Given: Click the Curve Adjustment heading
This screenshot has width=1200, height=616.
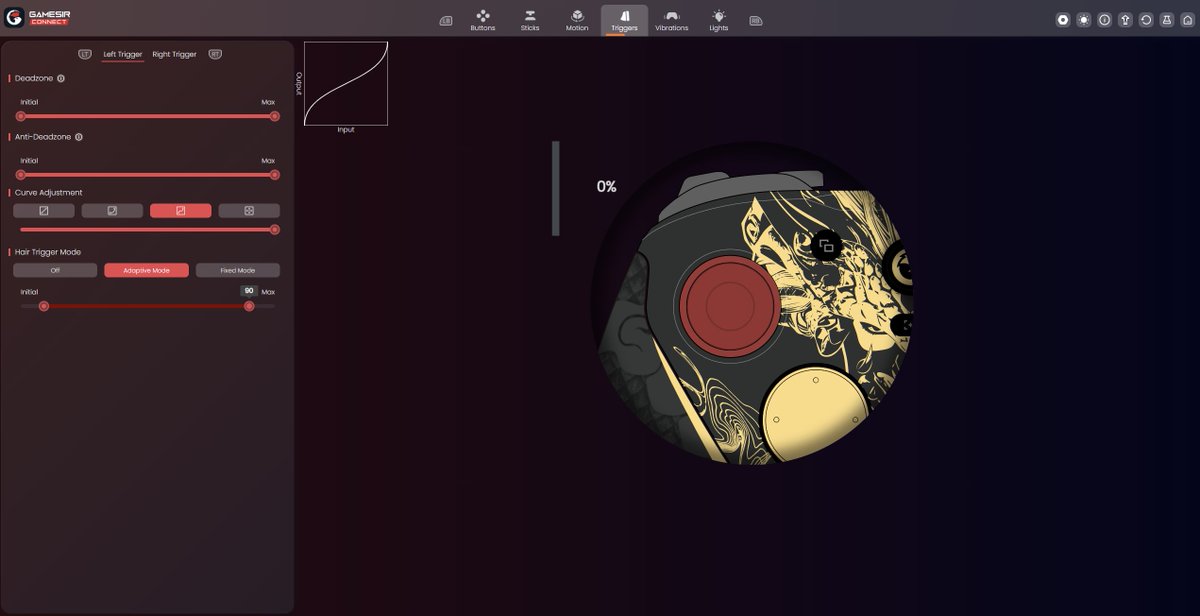Looking at the screenshot, I should pos(49,192).
